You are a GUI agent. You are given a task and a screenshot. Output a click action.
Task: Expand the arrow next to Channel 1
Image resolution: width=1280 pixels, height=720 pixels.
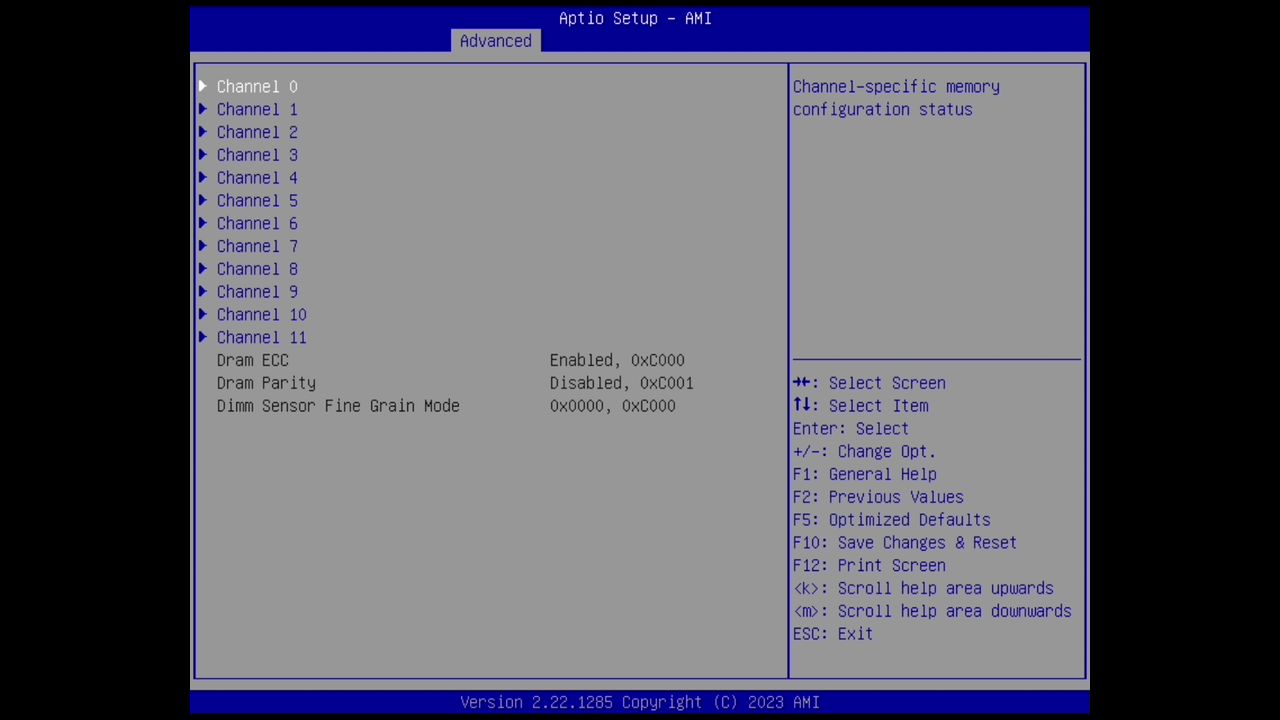203,109
